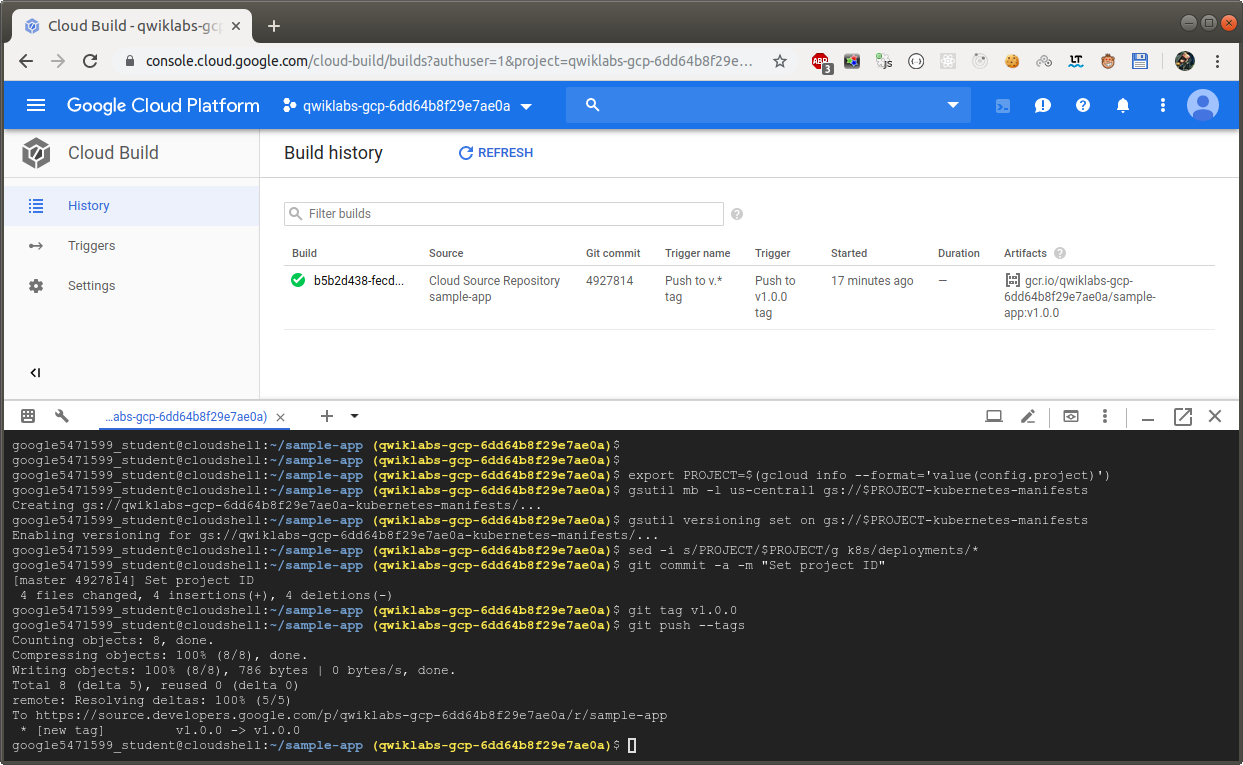
Task: Click the Cloud Shell terminal prompt cursor
Action: pyautogui.click(x=632, y=746)
